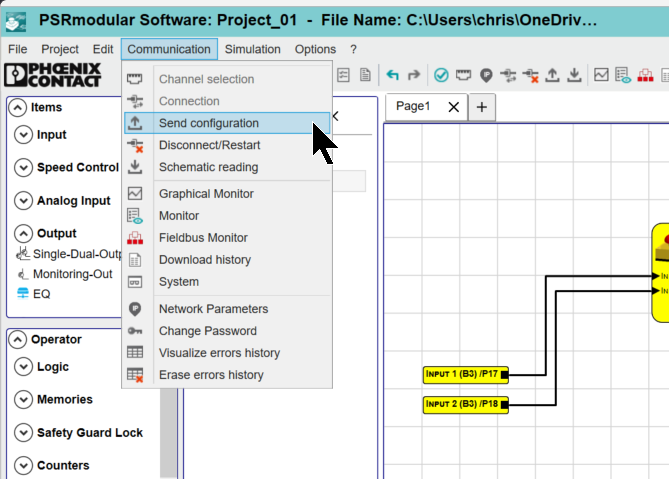
Task: Expand the Safety Guard Lock section
Action: coord(23,433)
